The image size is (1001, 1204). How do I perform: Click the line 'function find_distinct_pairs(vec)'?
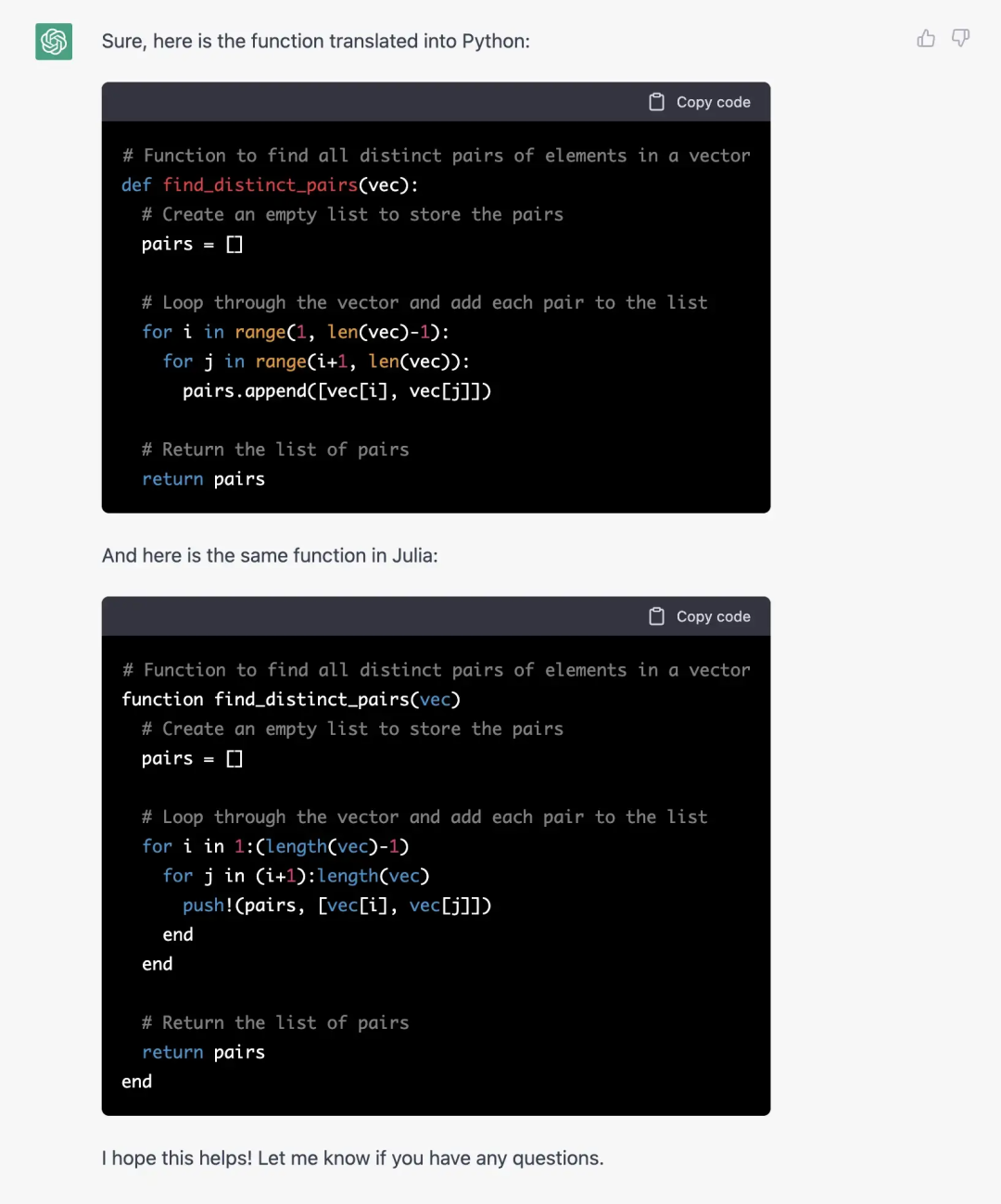pos(291,700)
